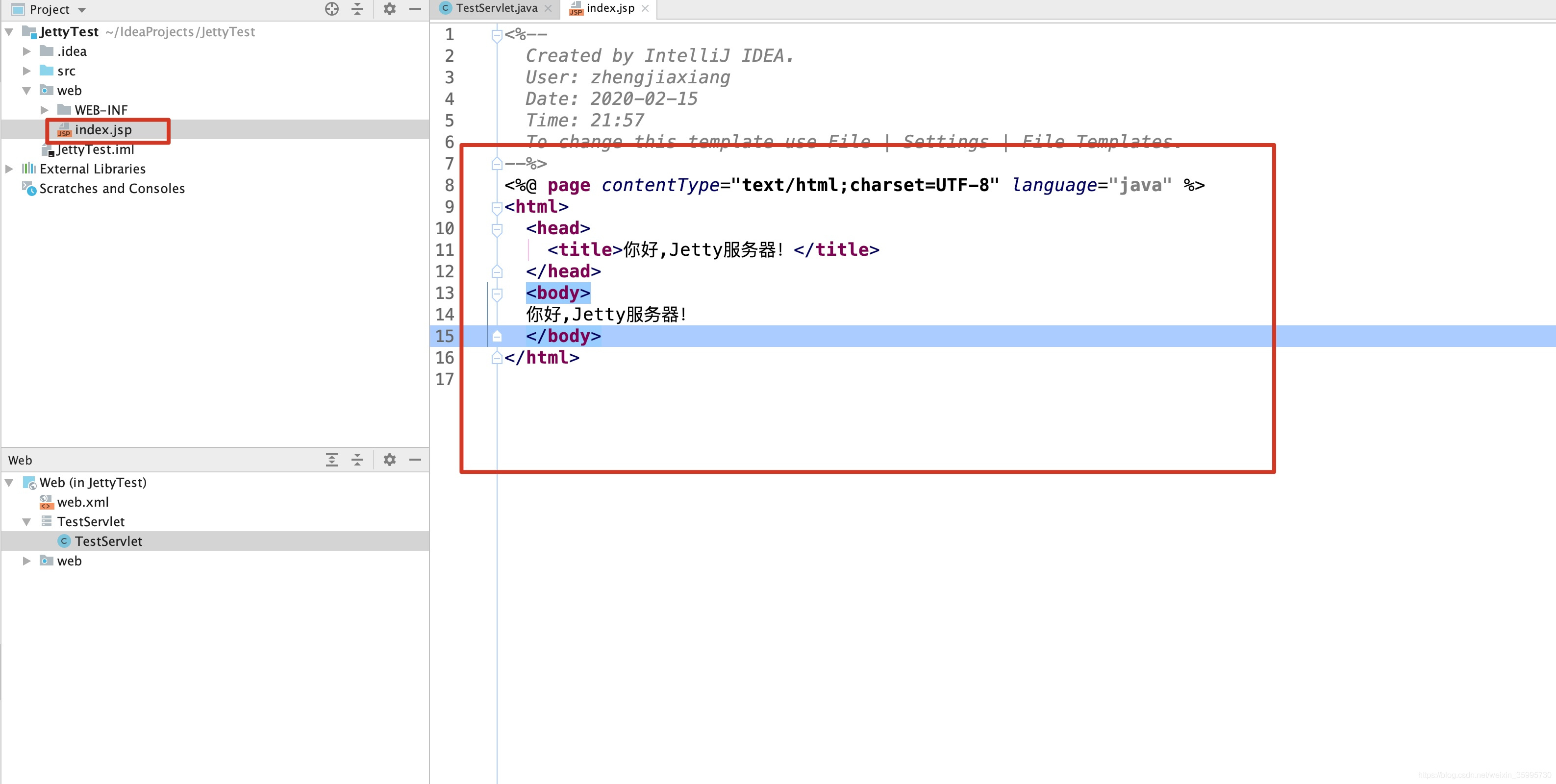The image size is (1556, 784).
Task: Open the Project panel settings gear
Action: coord(390,9)
